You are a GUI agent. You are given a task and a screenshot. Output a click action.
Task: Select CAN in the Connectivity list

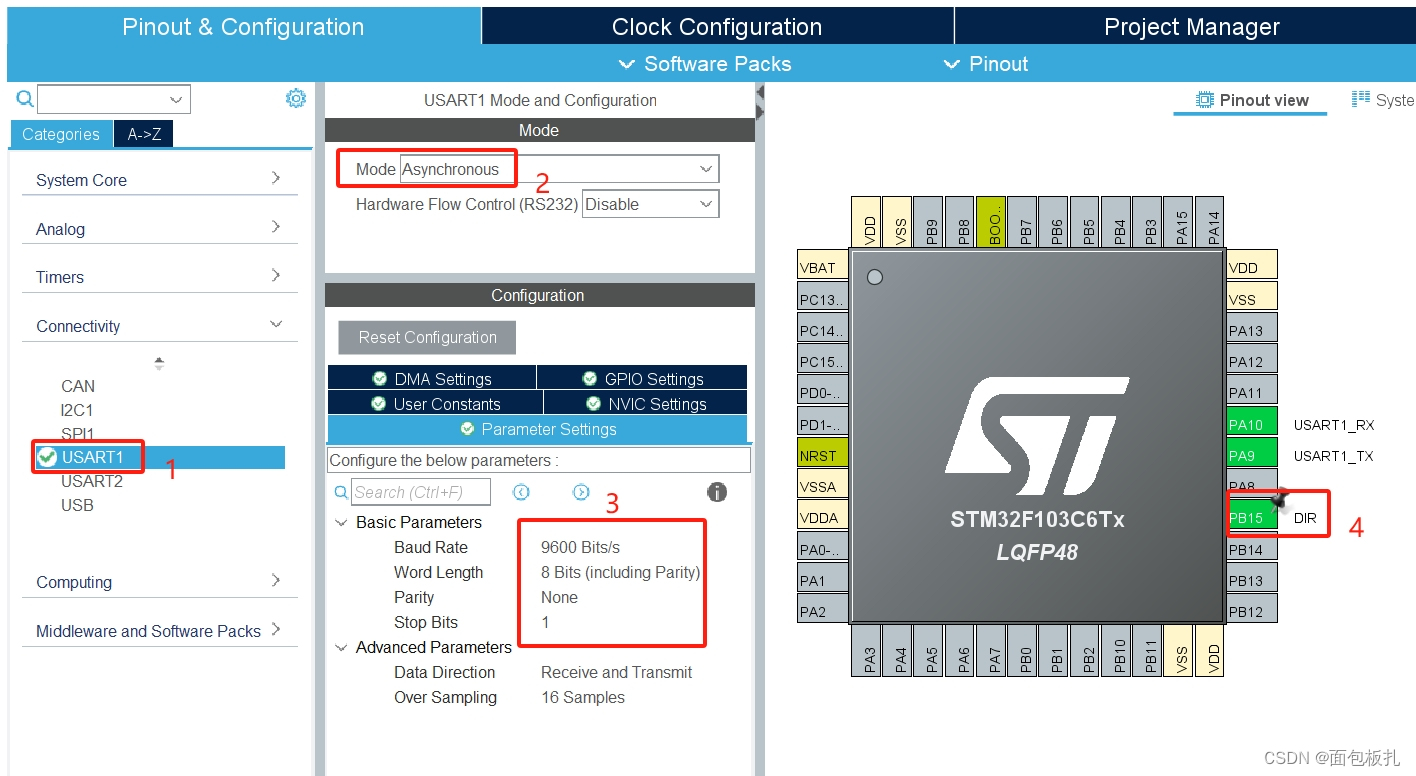78,386
